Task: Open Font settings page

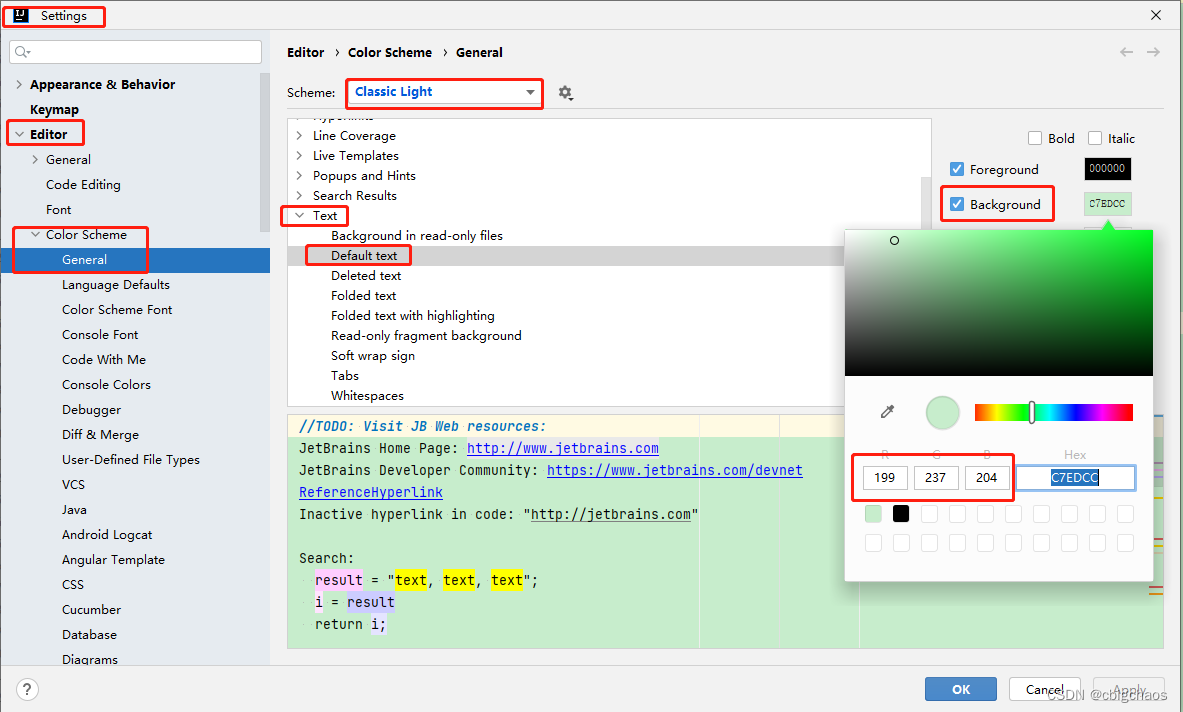Action: (x=58, y=210)
